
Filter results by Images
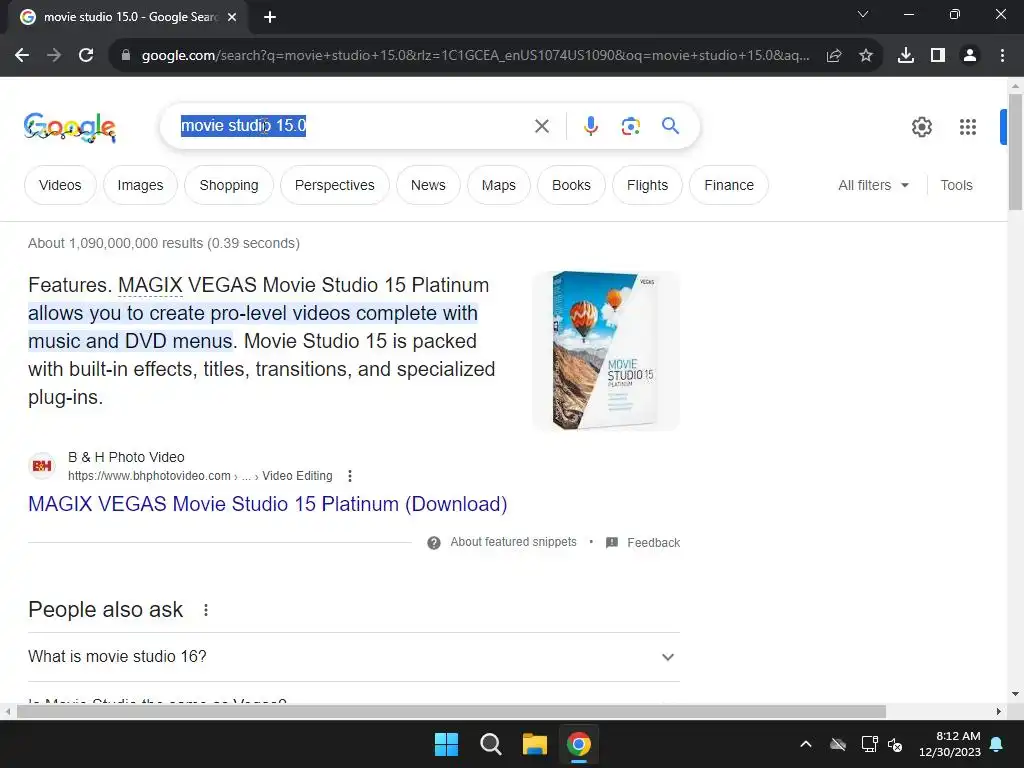pos(140,185)
